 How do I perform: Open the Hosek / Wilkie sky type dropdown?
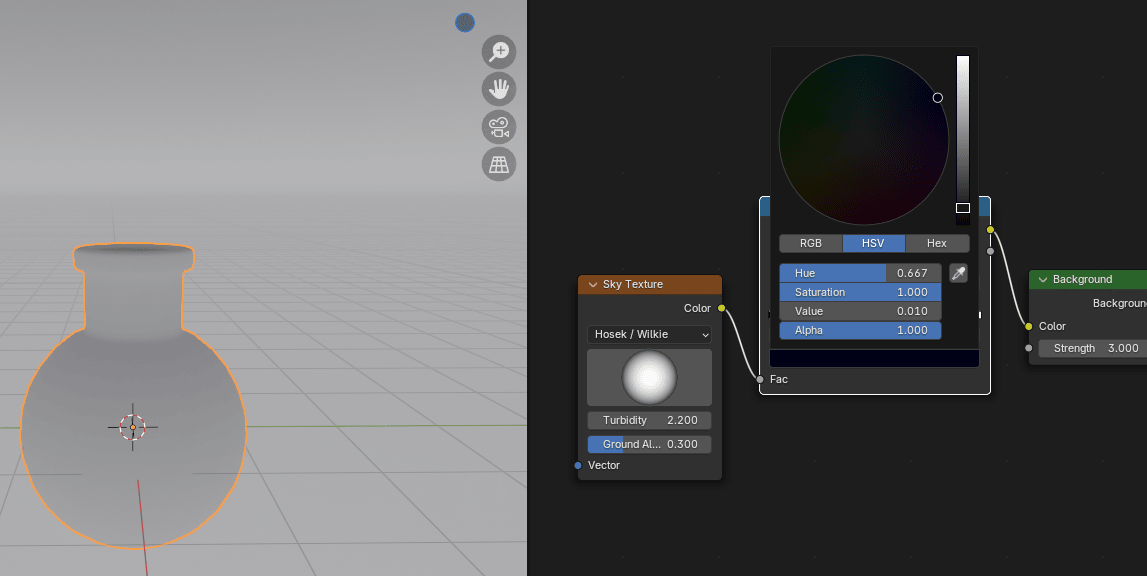coord(649,334)
